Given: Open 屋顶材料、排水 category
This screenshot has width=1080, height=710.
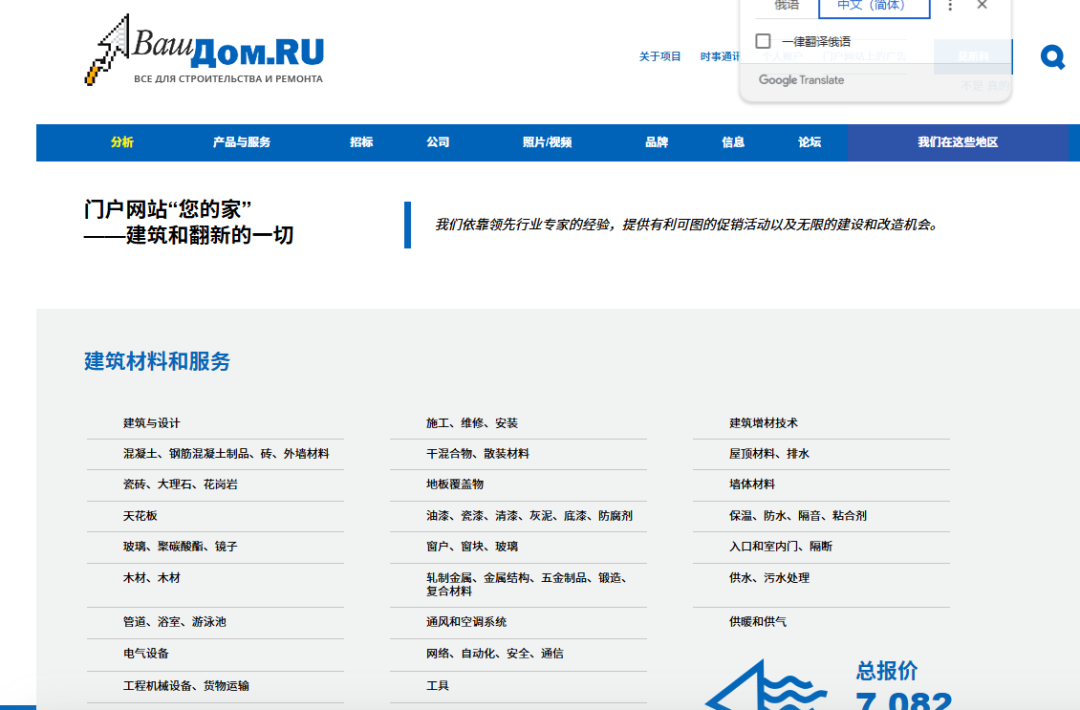Looking at the screenshot, I should click(769, 454).
